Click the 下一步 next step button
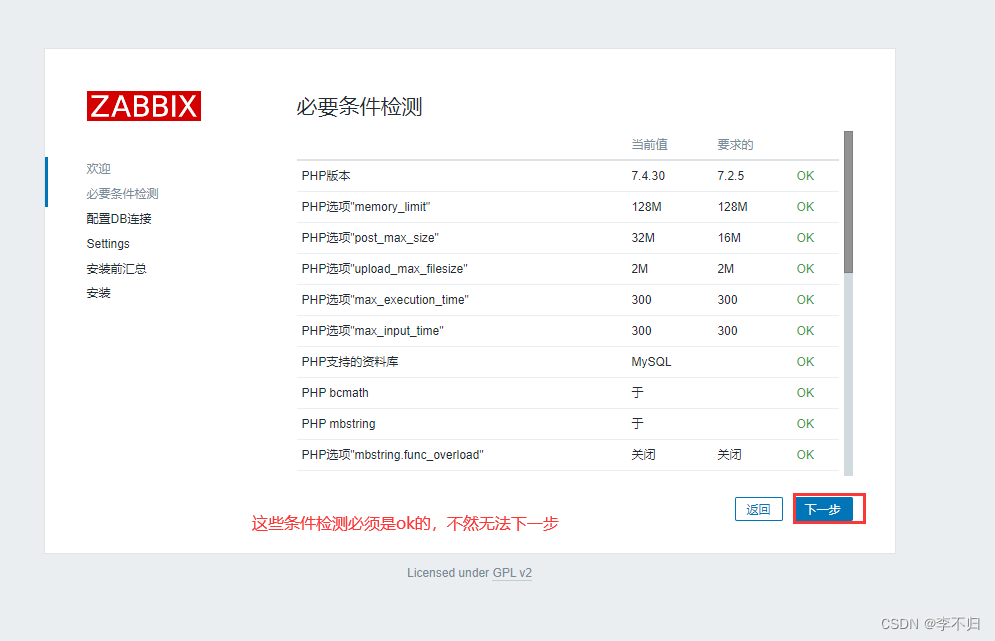Screen dimensions: 995x641 pos(822,509)
